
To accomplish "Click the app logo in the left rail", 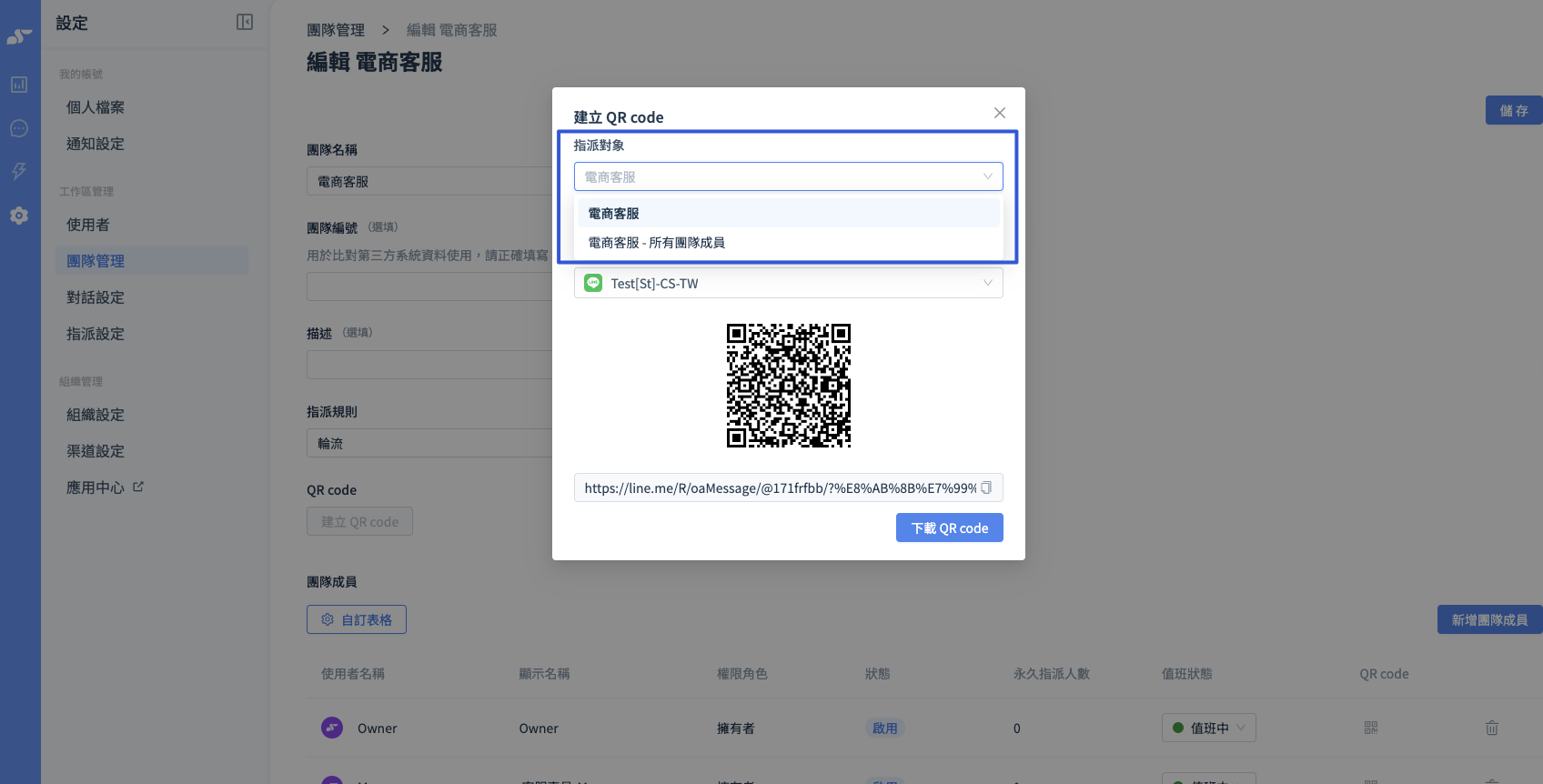I will [19, 36].
